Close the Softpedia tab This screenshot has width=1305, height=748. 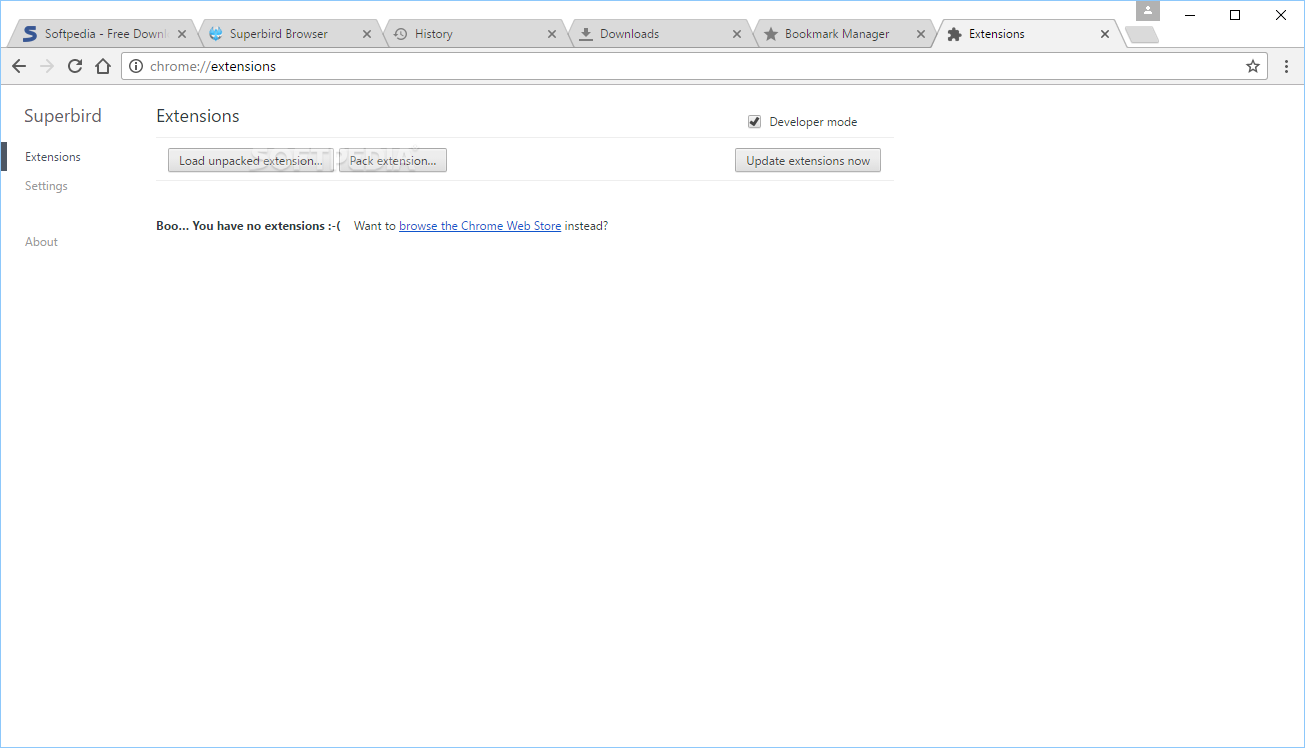pos(182,34)
